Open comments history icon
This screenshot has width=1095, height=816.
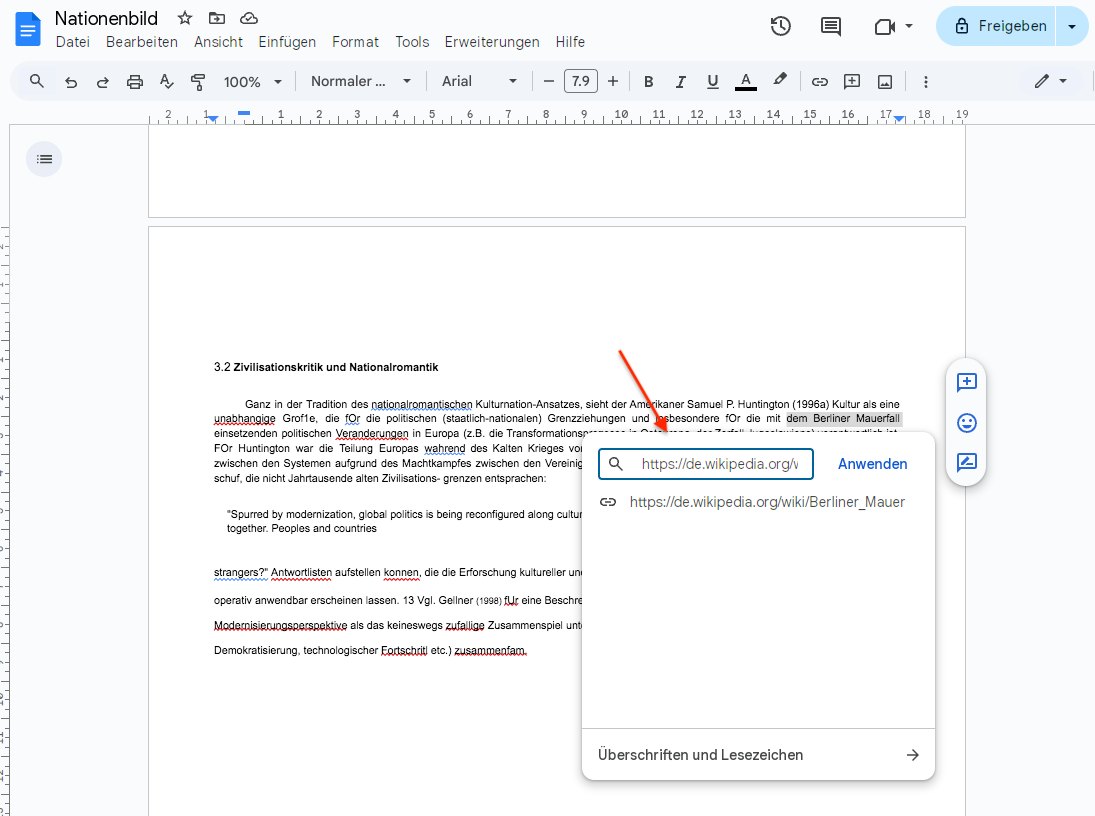click(x=830, y=27)
